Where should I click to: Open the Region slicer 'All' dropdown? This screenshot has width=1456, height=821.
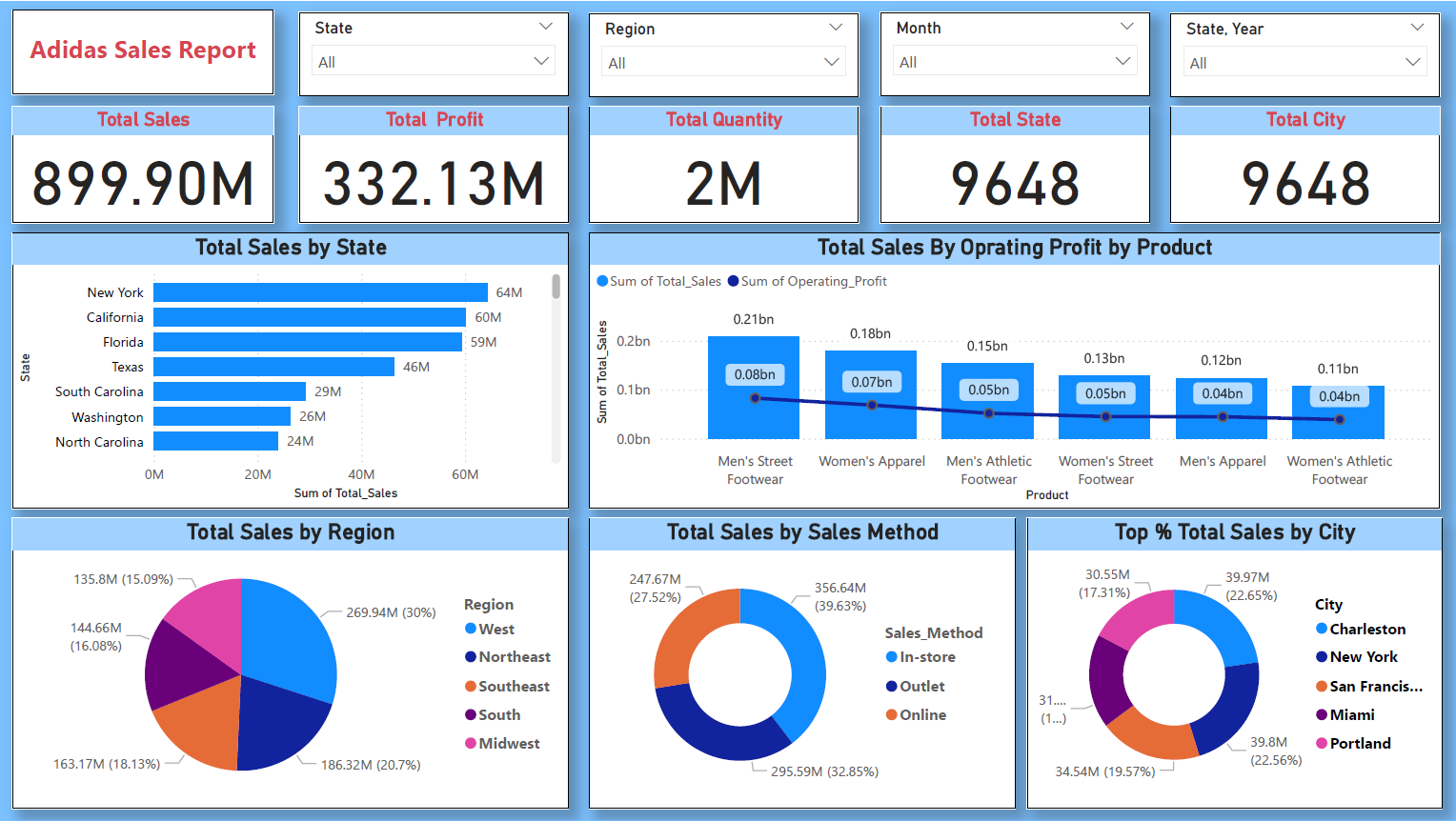(x=723, y=63)
